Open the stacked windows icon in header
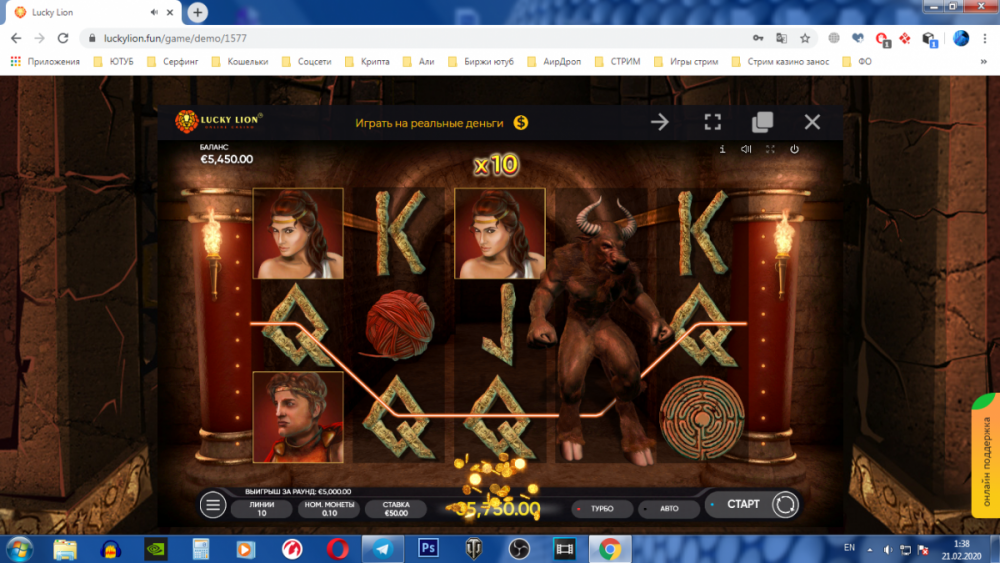 pyautogui.click(x=762, y=122)
